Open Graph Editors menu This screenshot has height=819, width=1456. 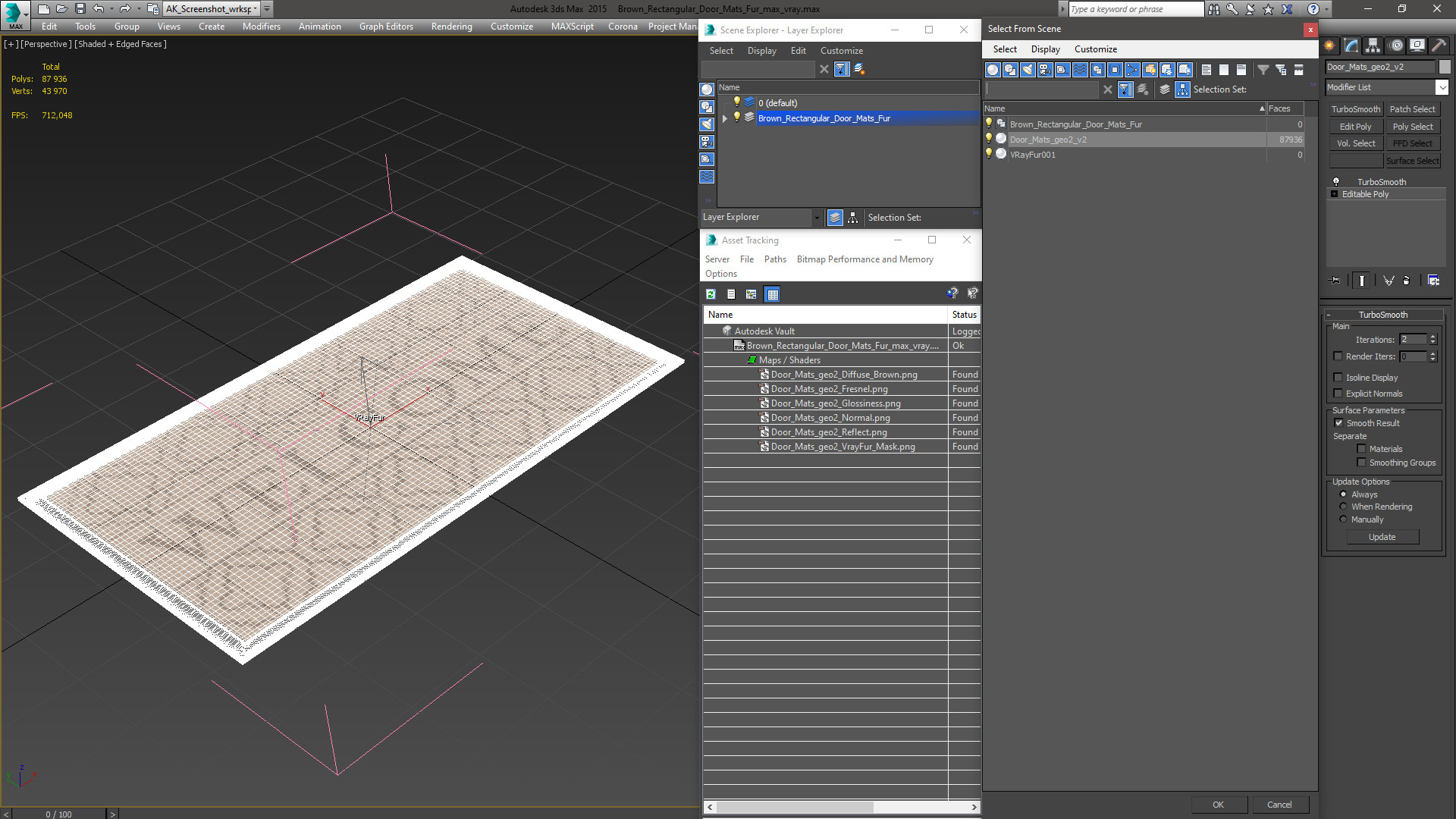(x=386, y=27)
